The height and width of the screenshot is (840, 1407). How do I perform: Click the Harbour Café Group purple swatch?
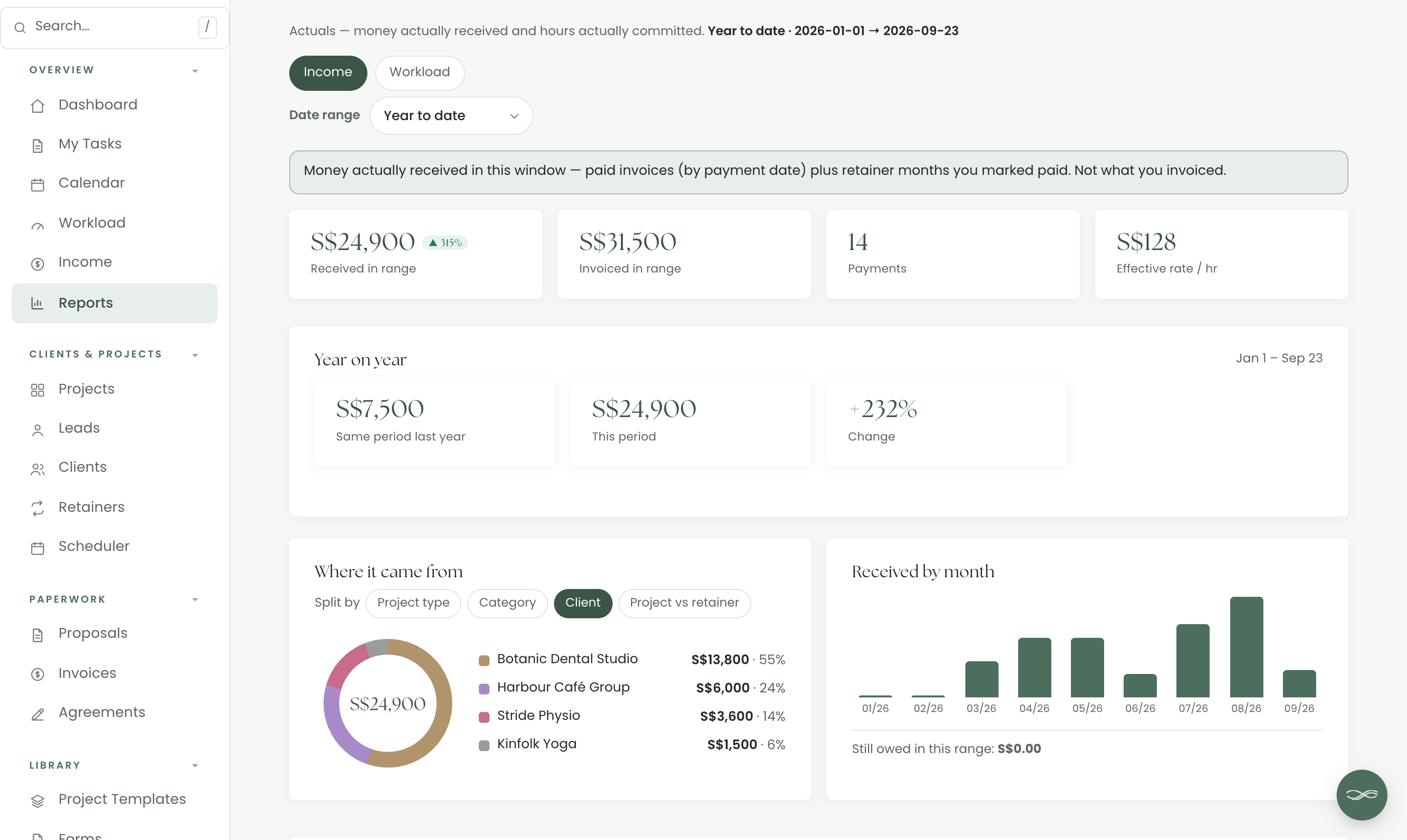point(484,688)
